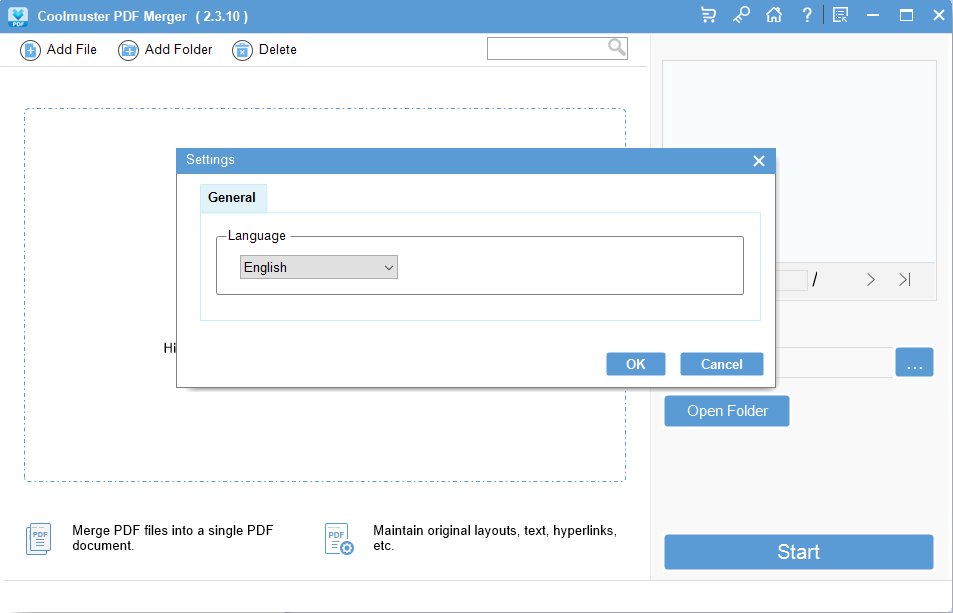Click the output path input field
The height and width of the screenshot is (613, 953).
pos(834,362)
